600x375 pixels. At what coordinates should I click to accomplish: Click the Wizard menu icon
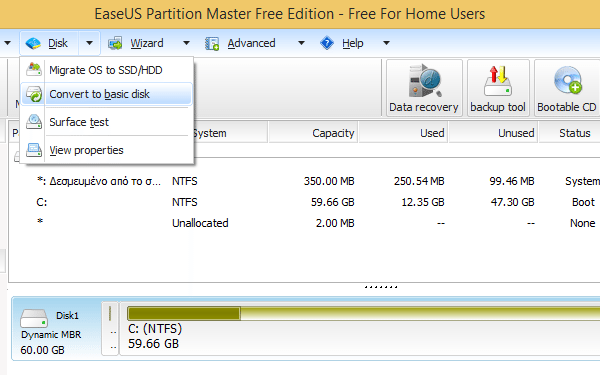[115, 43]
